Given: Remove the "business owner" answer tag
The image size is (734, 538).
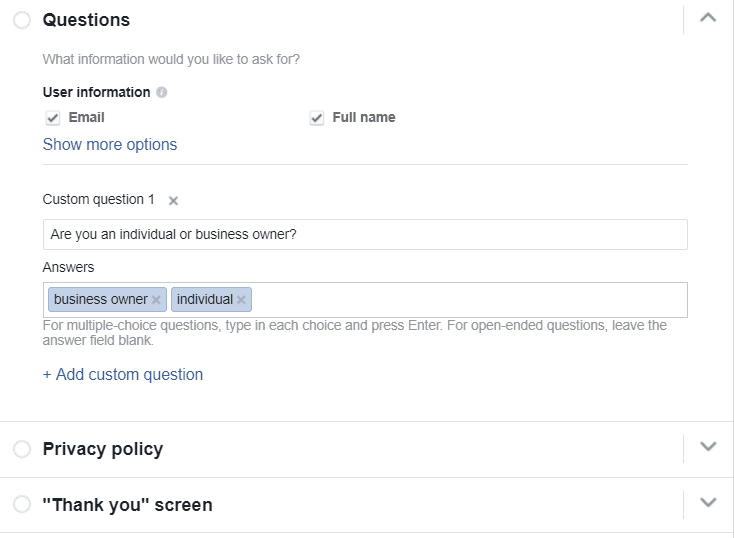Looking at the screenshot, I should click(156, 300).
